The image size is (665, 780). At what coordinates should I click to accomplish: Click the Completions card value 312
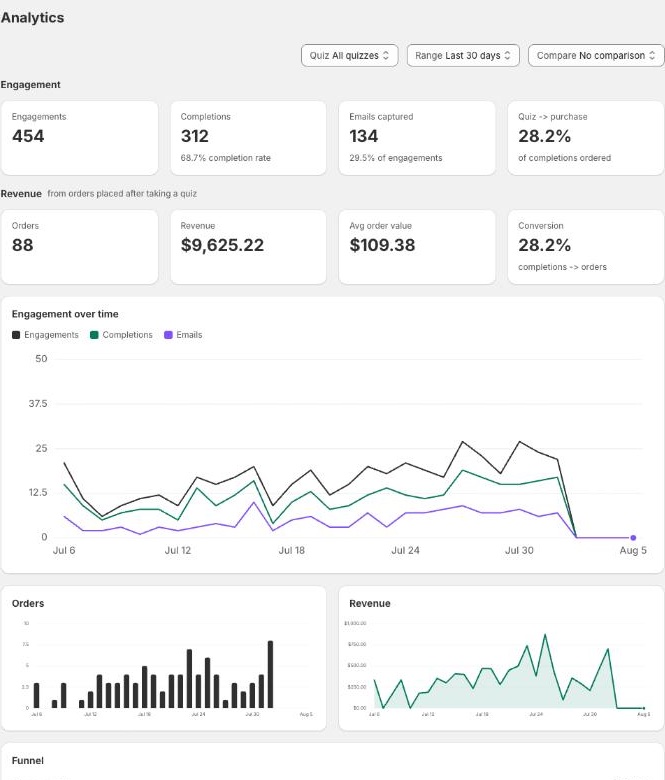[x=194, y=136]
